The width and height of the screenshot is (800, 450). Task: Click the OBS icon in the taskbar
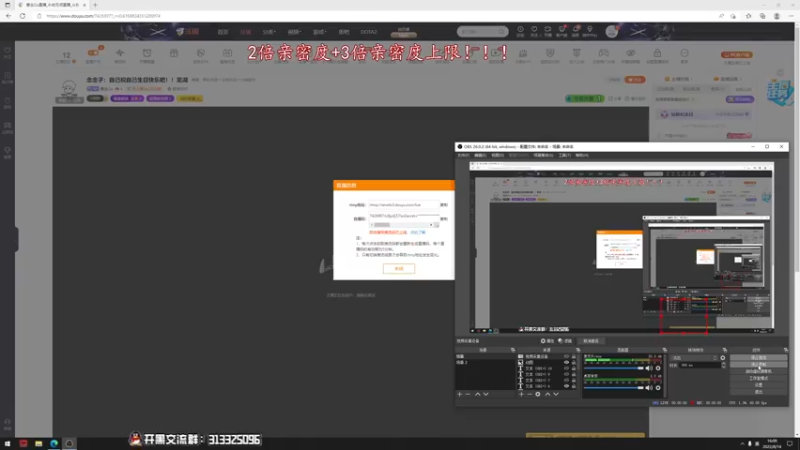pos(69,443)
